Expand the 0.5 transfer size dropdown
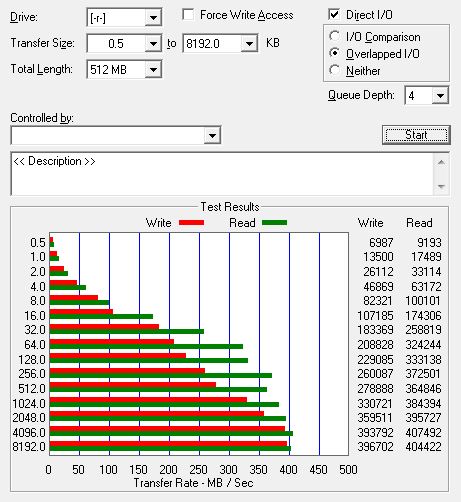Image resolution: width=461 pixels, height=502 pixels. 153,43
